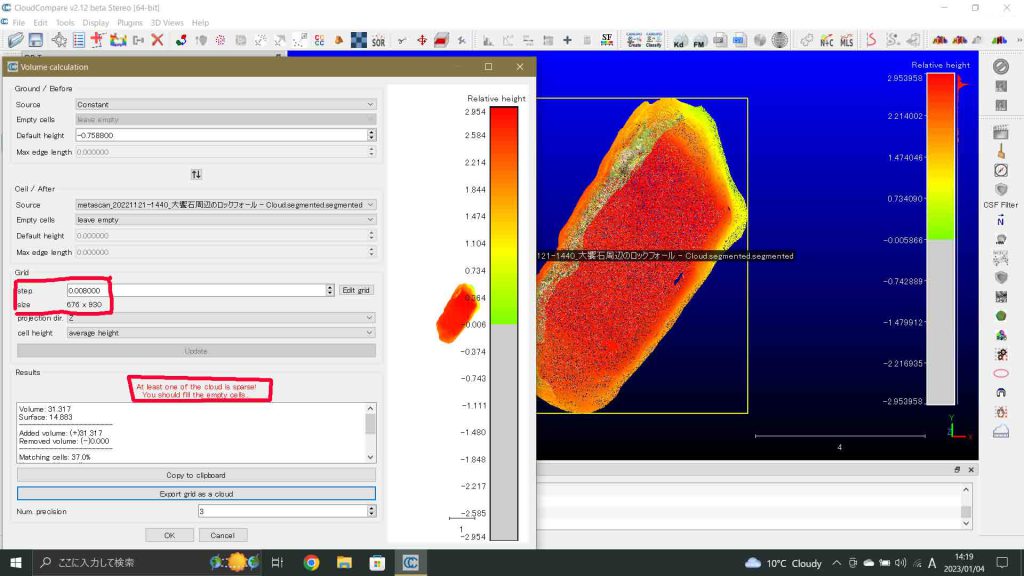Click Export grid as a cloud button
Image resolution: width=1024 pixels, height=576 pixels.
[196, 494]
